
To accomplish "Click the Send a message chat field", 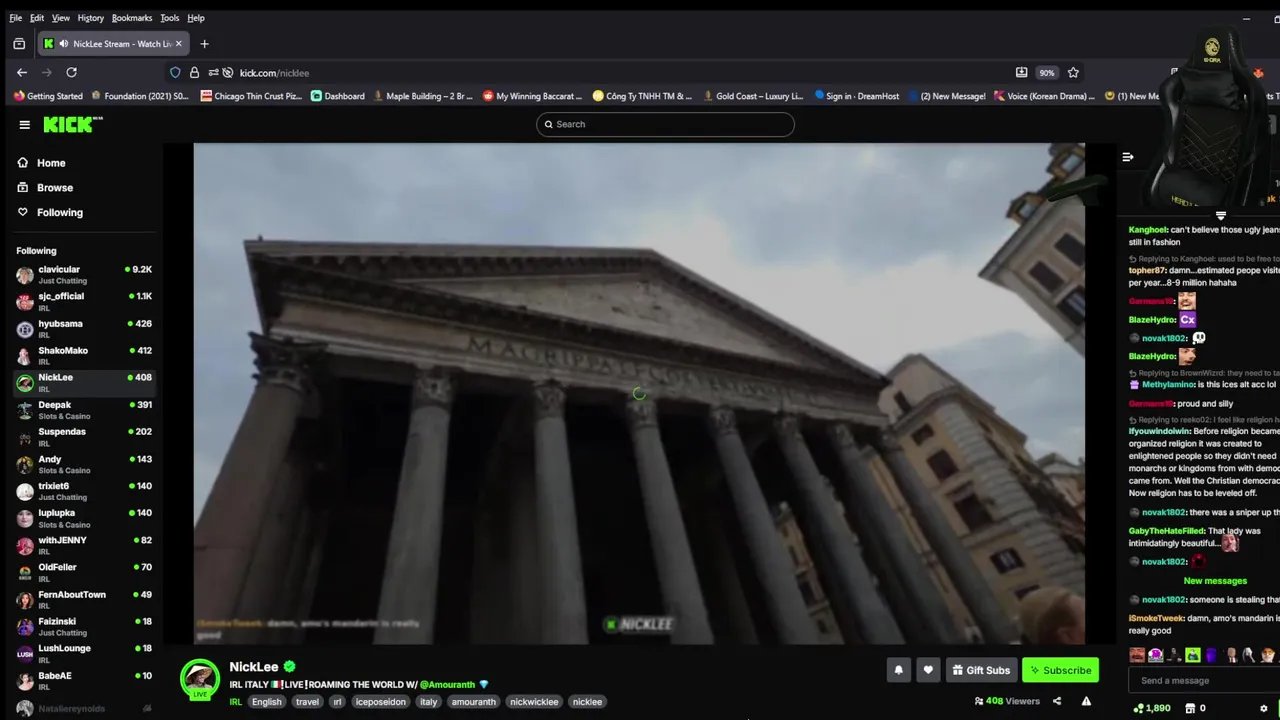I will coord(1204,681).
